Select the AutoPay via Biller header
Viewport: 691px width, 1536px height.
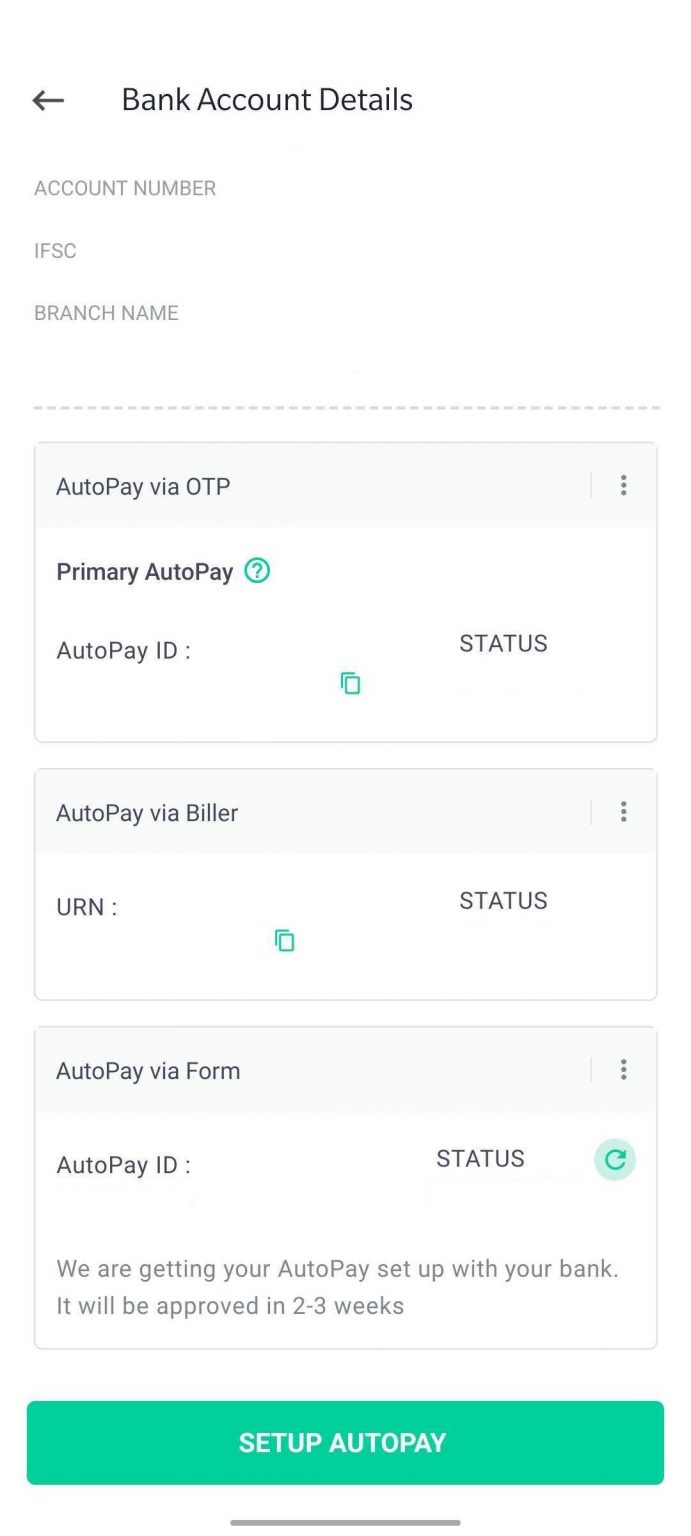pos(147,813)
